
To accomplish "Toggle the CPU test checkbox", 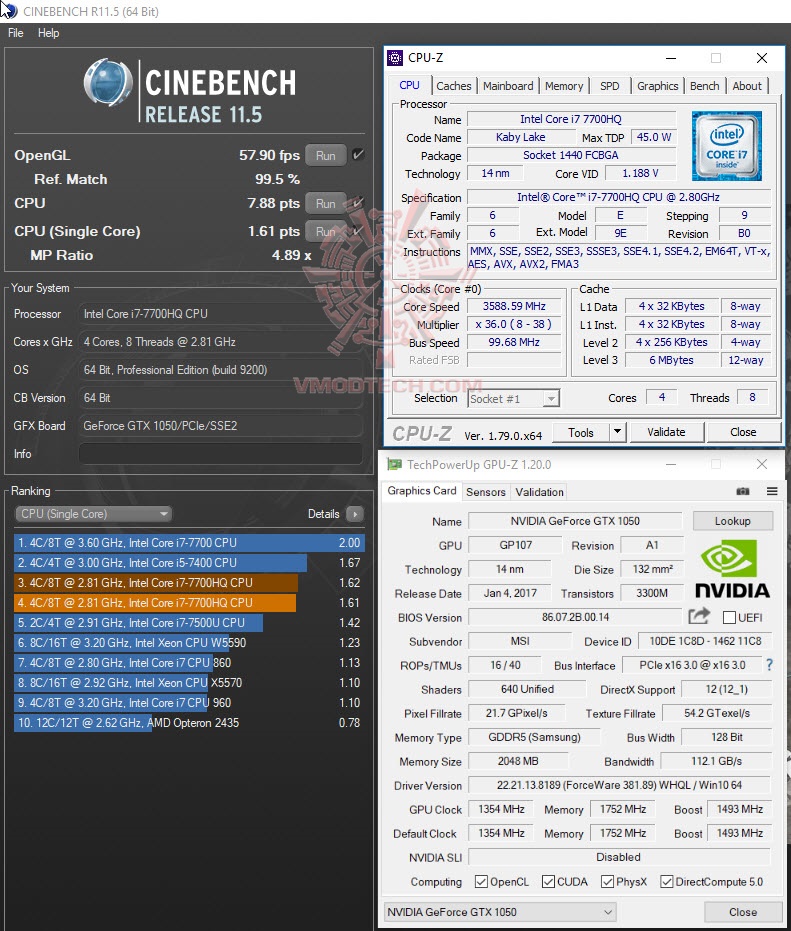I will click(357, 202).
